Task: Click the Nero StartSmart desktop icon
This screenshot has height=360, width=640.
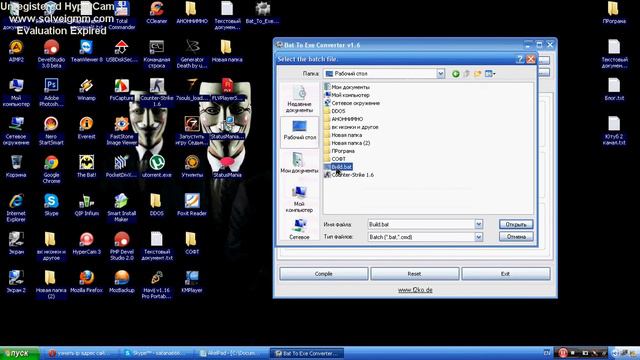Action: coord(51,131)
